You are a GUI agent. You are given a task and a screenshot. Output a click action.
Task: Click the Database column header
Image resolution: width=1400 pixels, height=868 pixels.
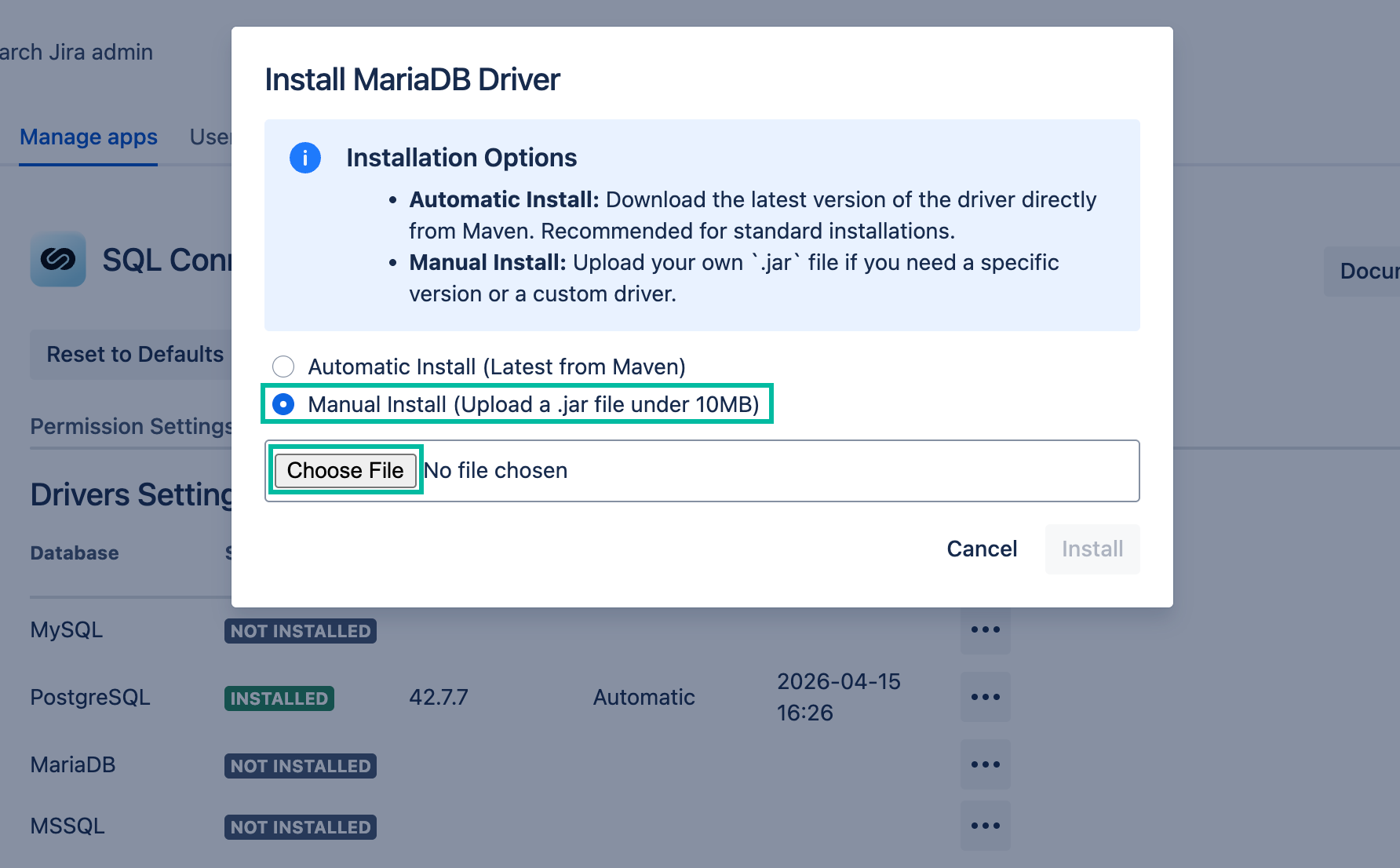(75, 553)
